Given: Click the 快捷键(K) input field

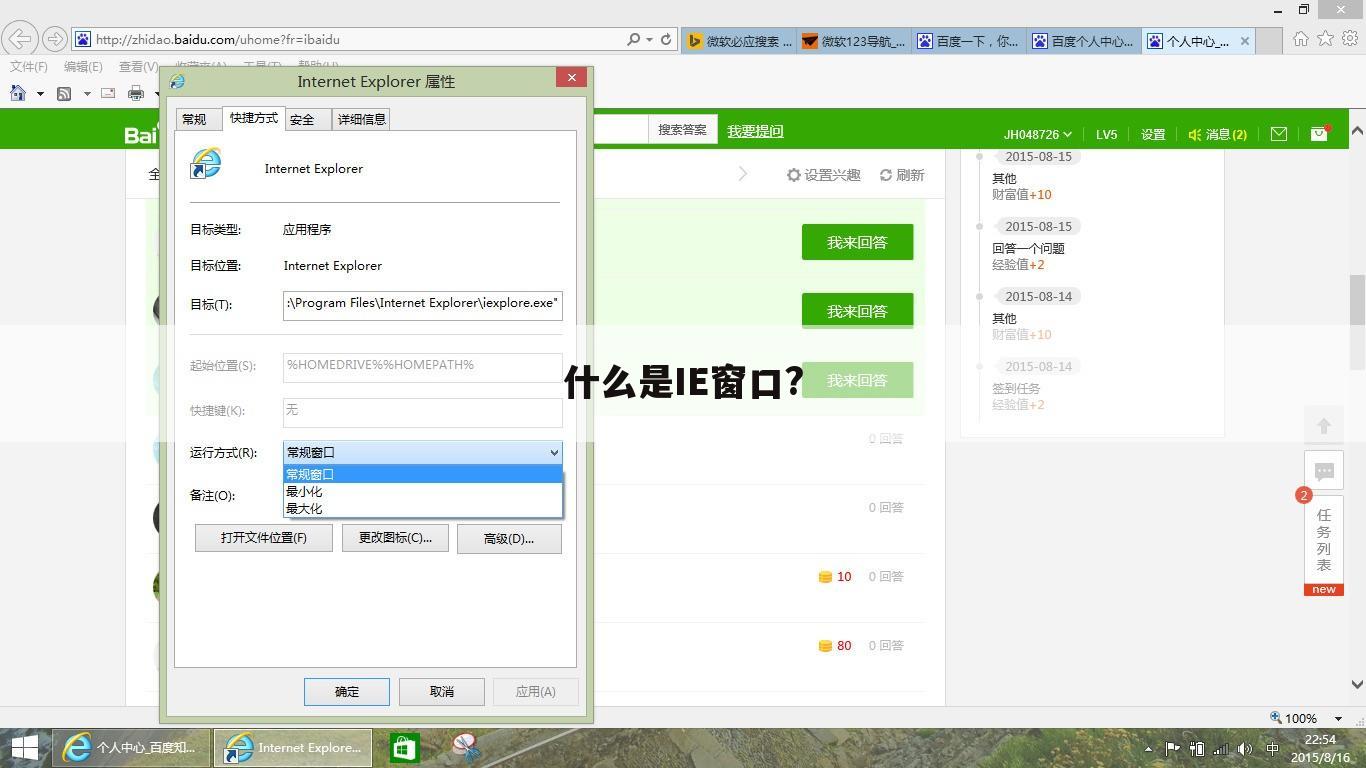Looking at the screenshot, I should pos(423,411).
